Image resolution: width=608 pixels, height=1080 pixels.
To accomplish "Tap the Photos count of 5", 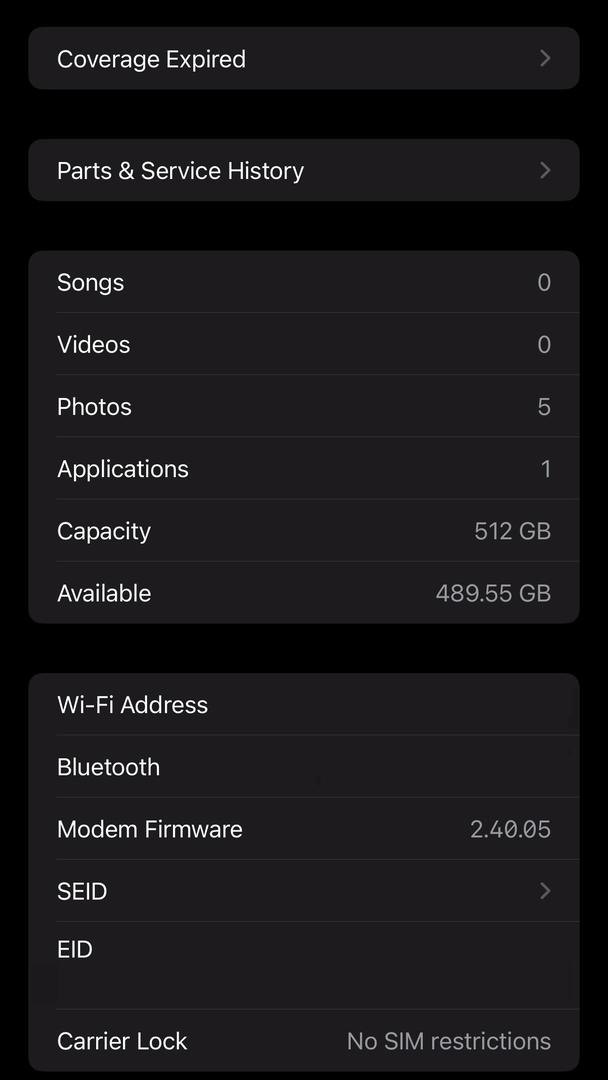I will tap(544, 407).
